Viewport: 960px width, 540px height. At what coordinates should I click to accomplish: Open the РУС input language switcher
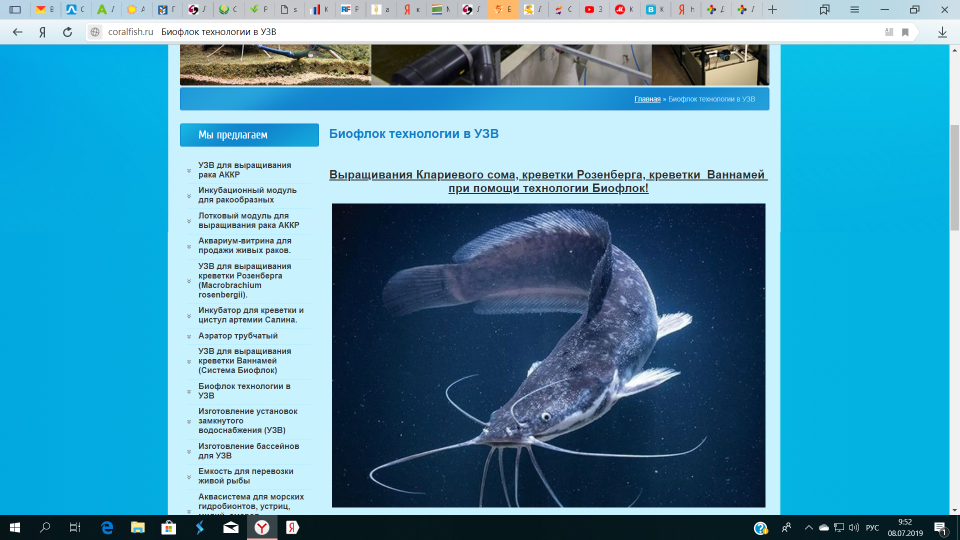tap(872, 527)
